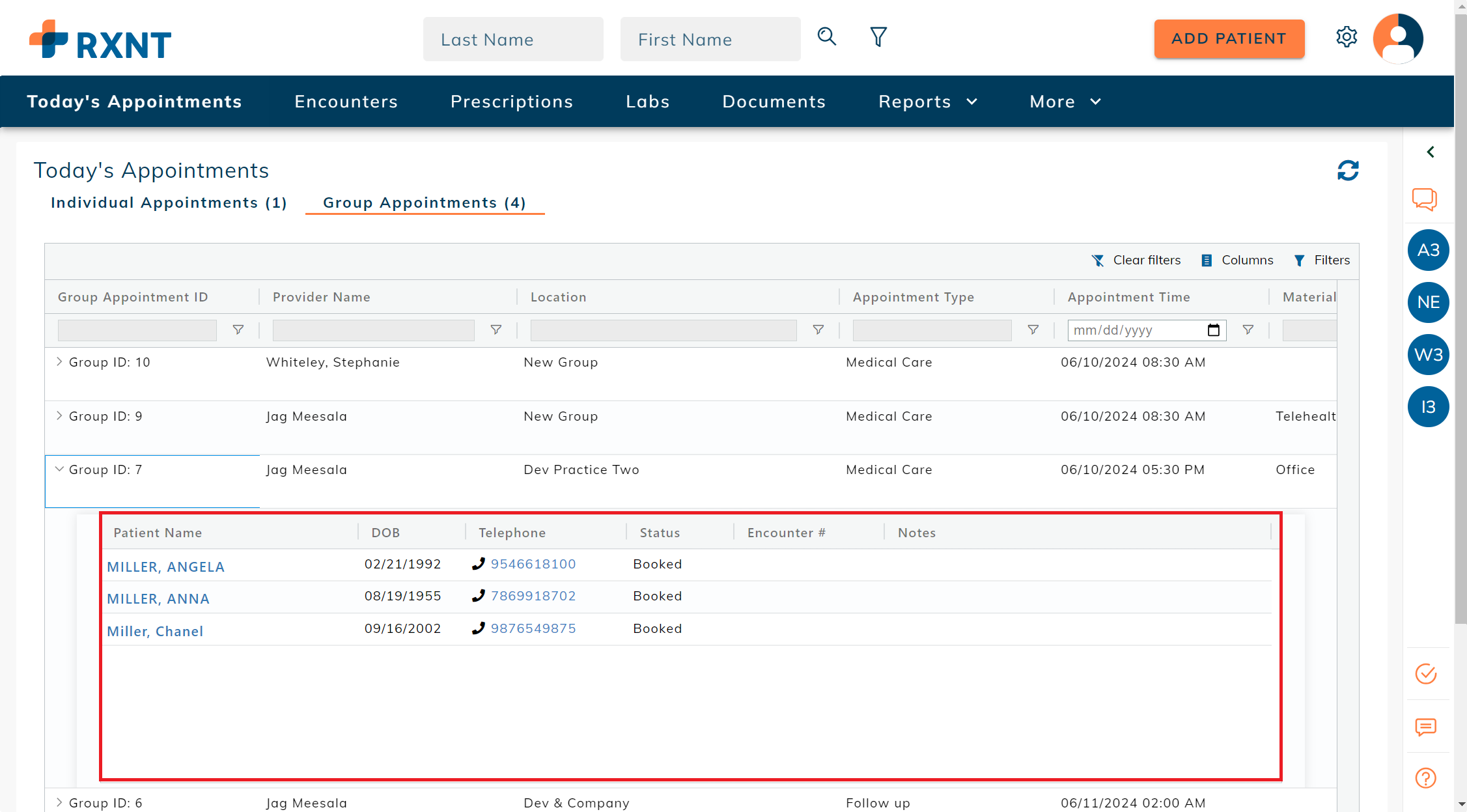This screenshot has width=1467, height=812.
Task: Click Clear filters button
Action: [x=1136, y=260]
